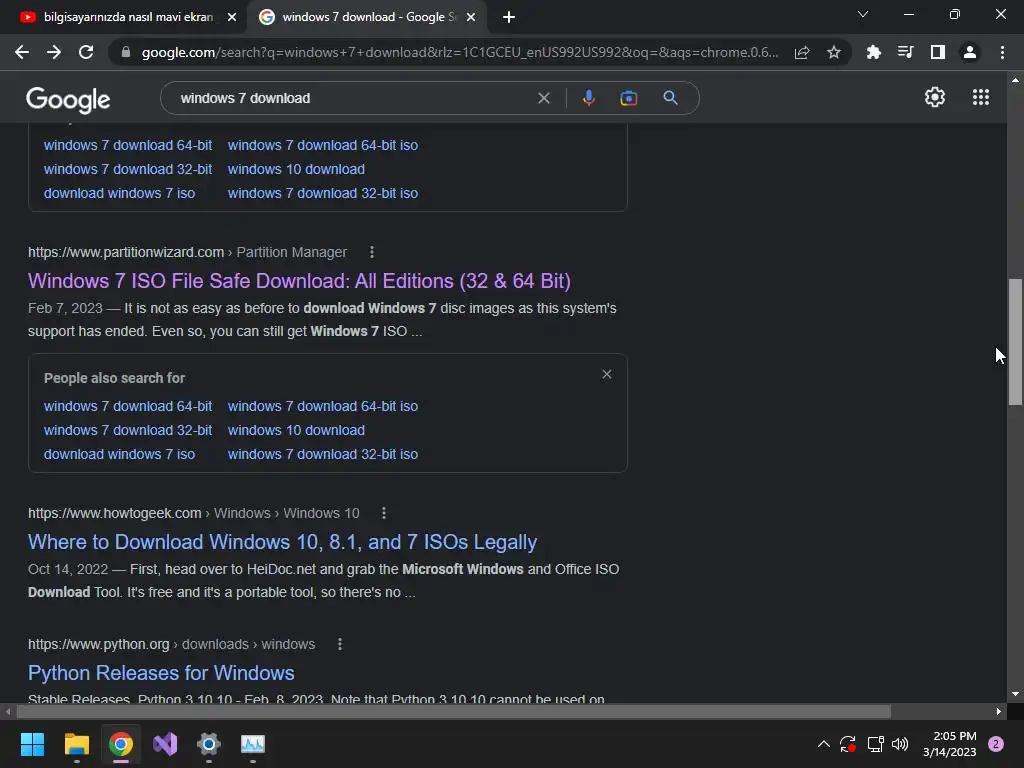The height and width of the screenshot is (768, 1024).
Task: Open the Windows Start menu
Action: 32,744
